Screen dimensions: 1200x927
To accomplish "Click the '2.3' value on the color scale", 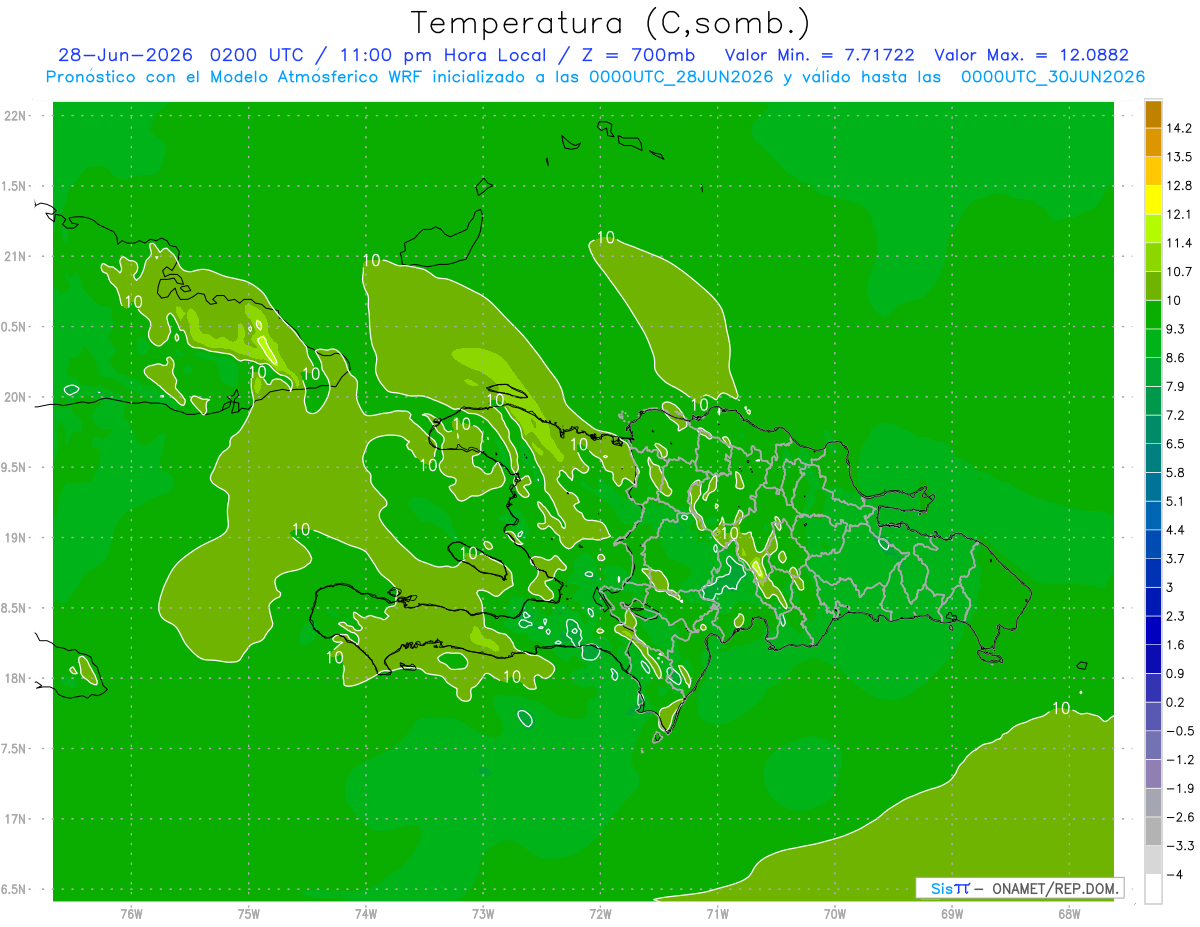I will point(1177,616).
